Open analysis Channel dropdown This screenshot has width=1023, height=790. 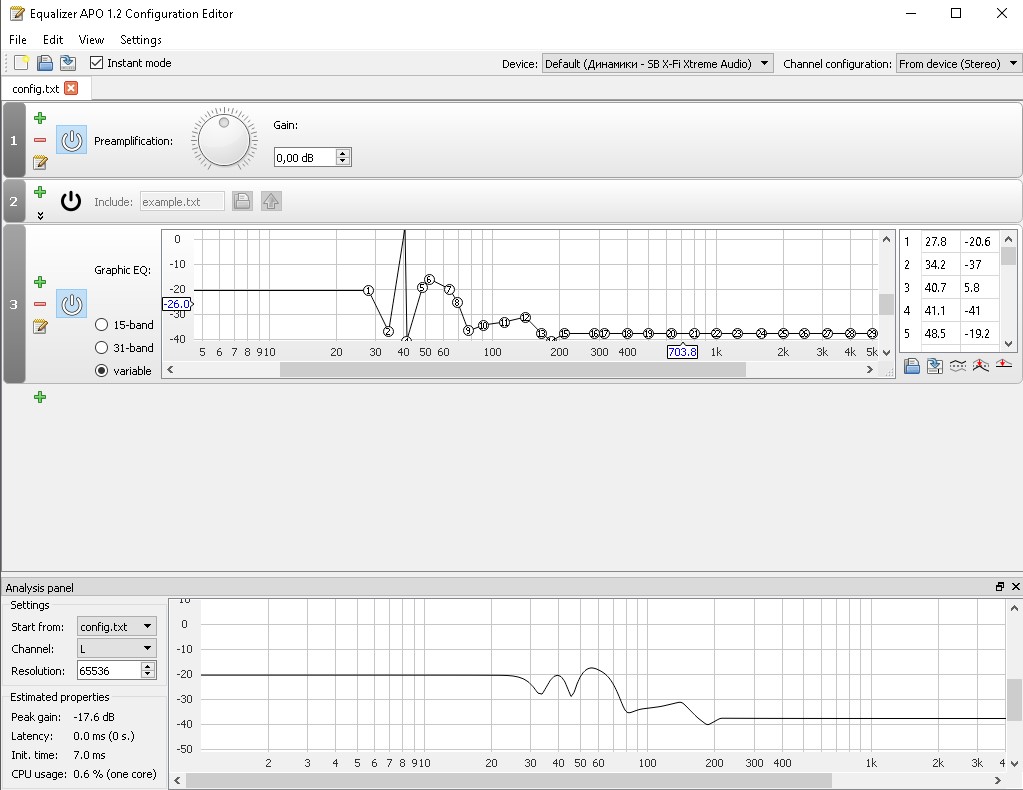point(117,648)
